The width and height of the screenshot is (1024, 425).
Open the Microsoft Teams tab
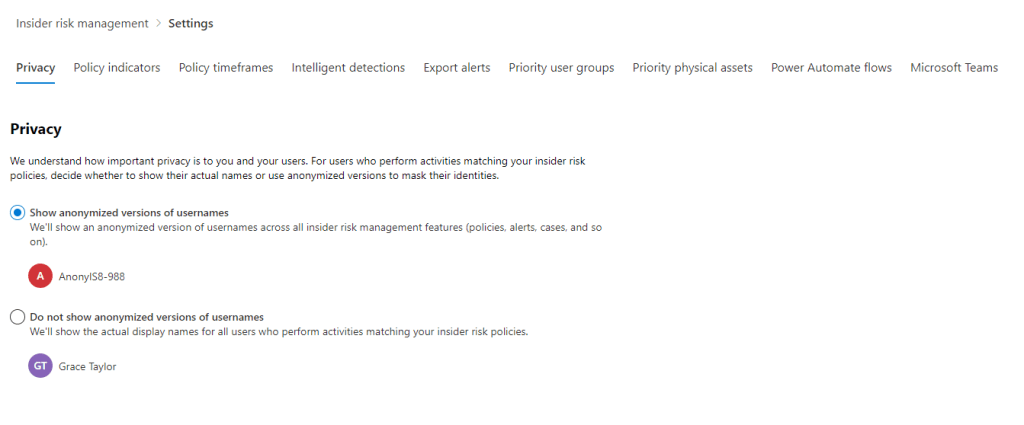954,68
